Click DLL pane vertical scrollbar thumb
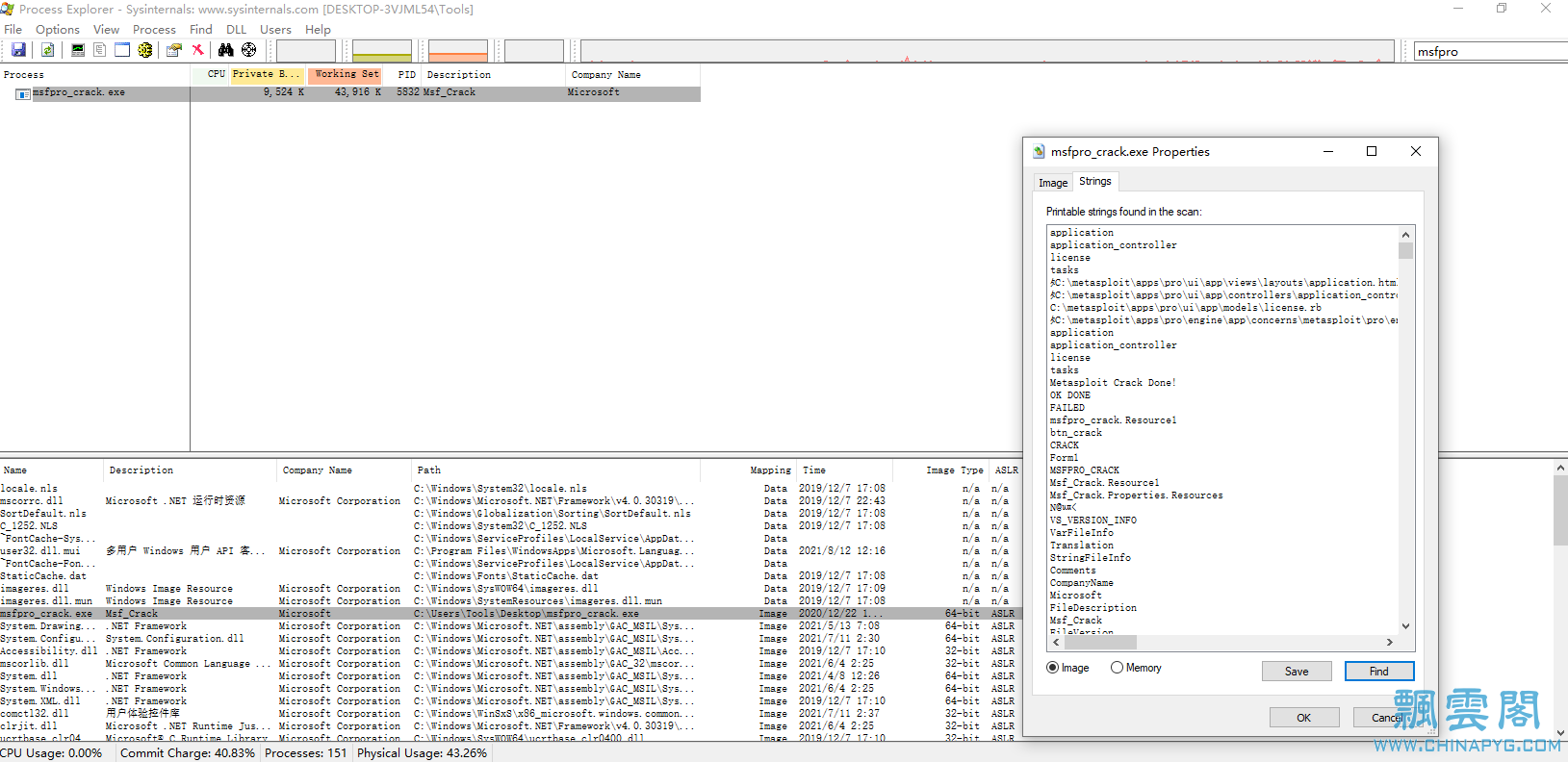 click(x=1560, y=511)
